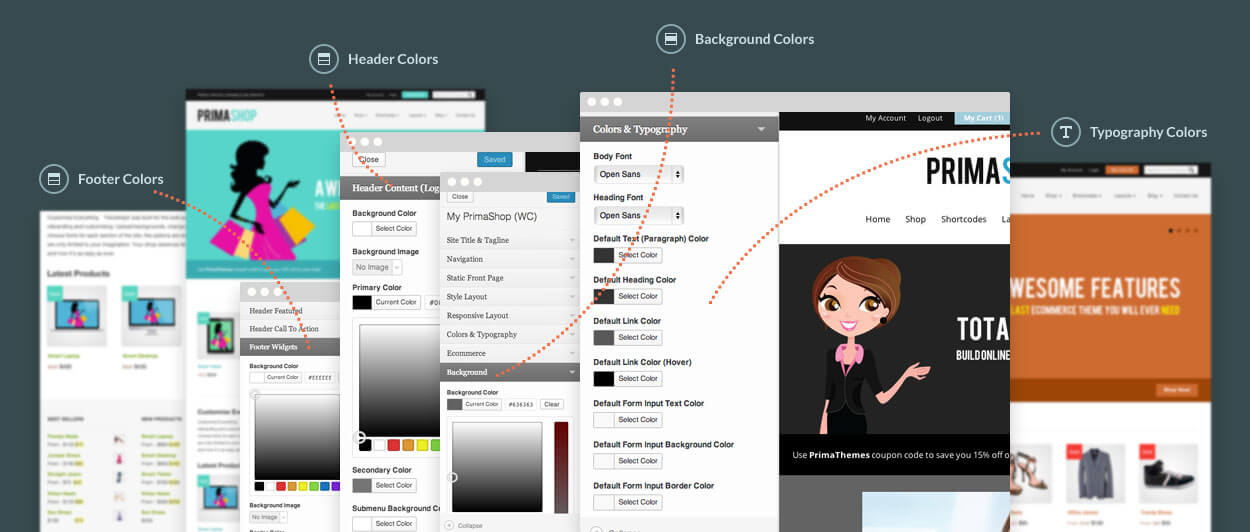The height and width of the screenshot is (532, 1250).
Task: Open the Header Featured row
Action: click(x=290, y=311)
